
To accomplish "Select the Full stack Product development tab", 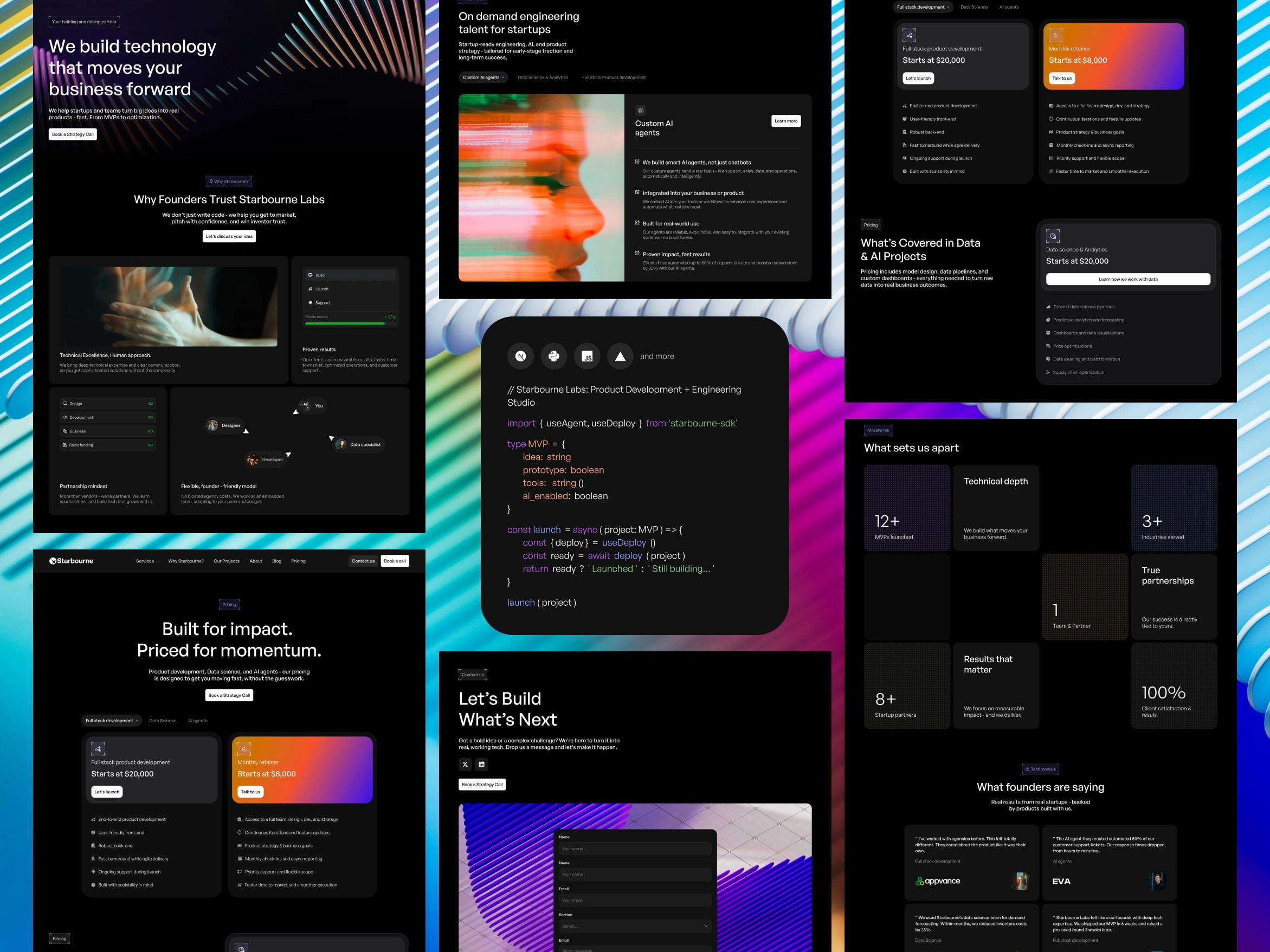I will (614, 77).
